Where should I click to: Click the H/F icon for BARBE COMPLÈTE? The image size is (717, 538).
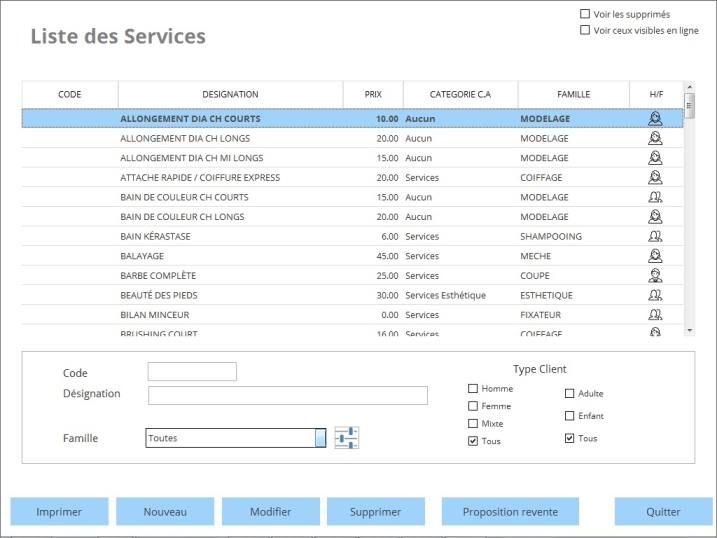(x=656, y=276)
